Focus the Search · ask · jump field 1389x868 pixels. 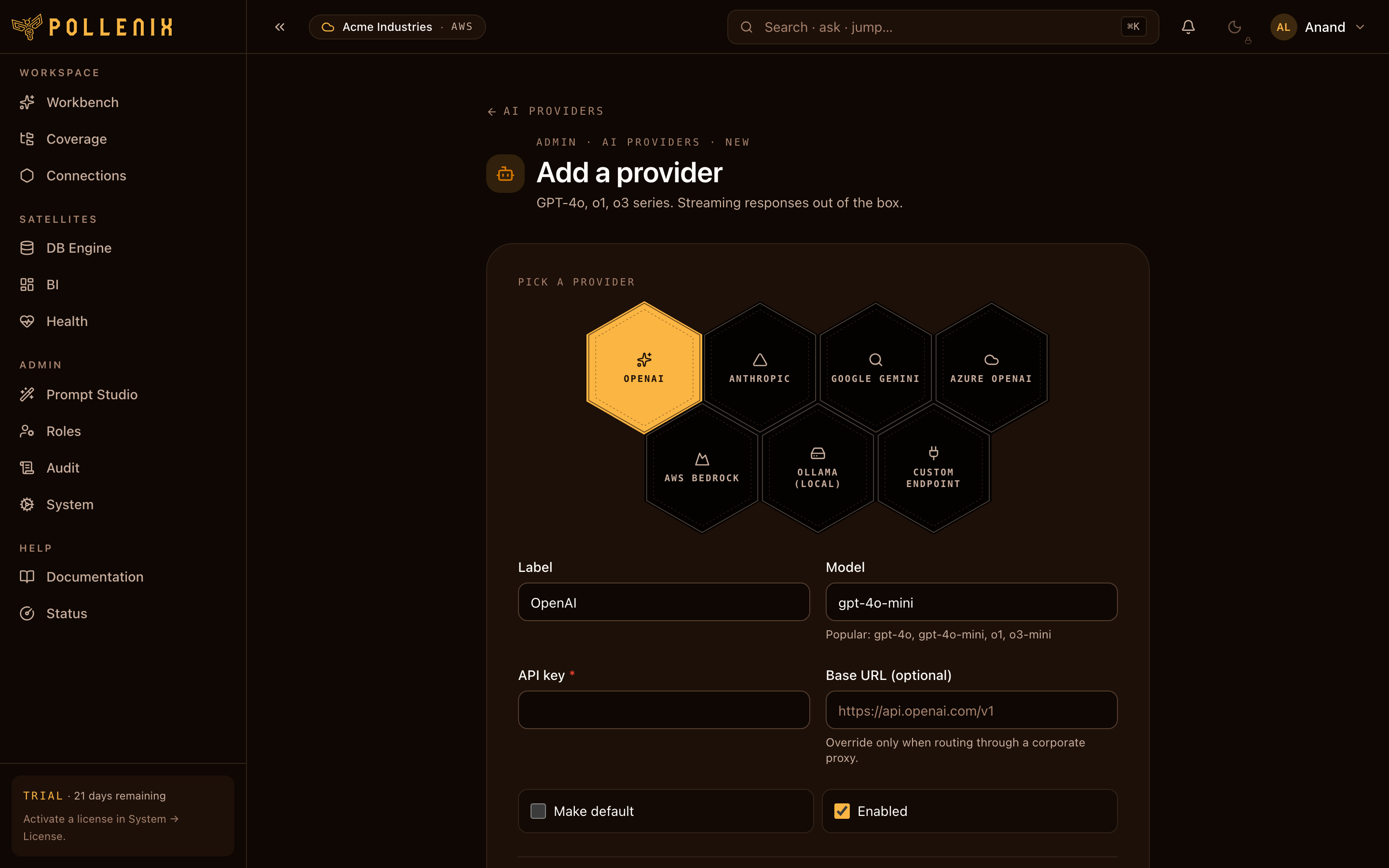pos(942,27)
